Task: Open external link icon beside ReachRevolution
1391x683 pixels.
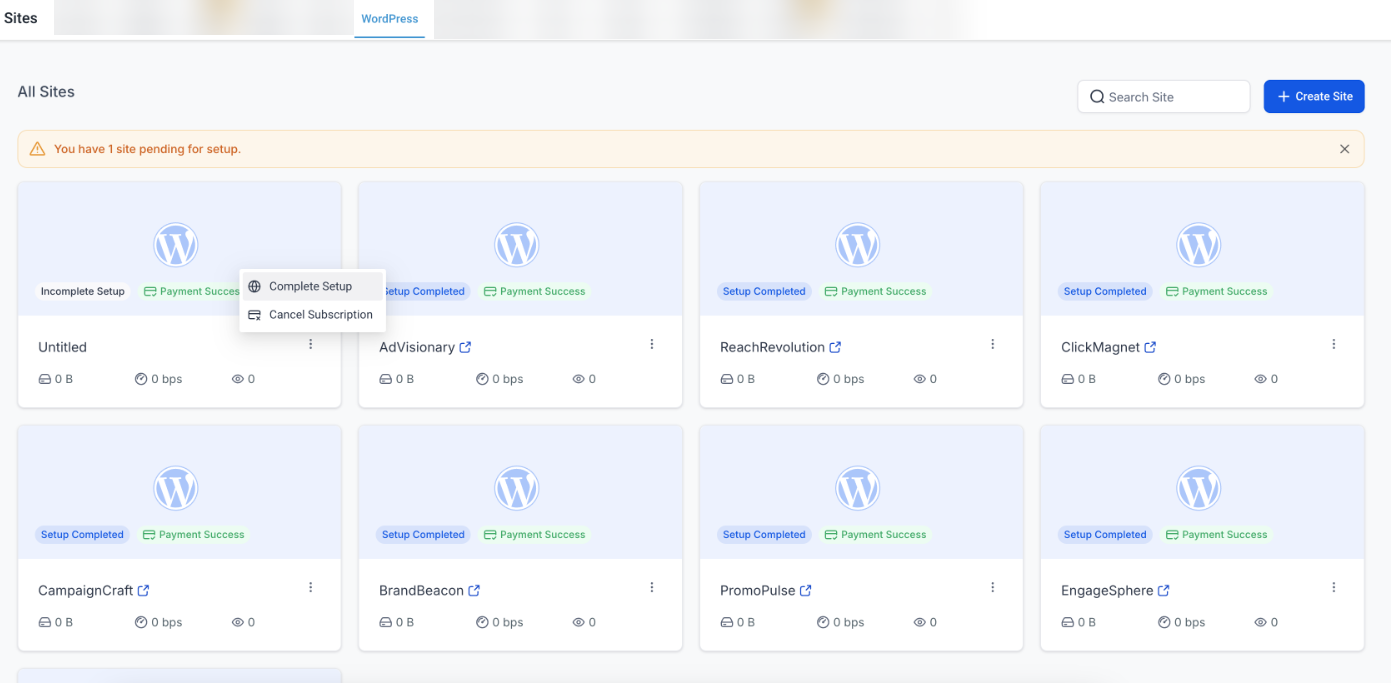Action: point(835,347)
